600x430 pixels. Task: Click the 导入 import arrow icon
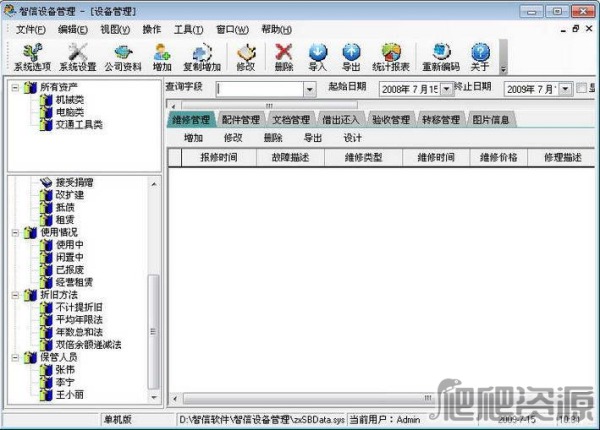coord(318,57)
